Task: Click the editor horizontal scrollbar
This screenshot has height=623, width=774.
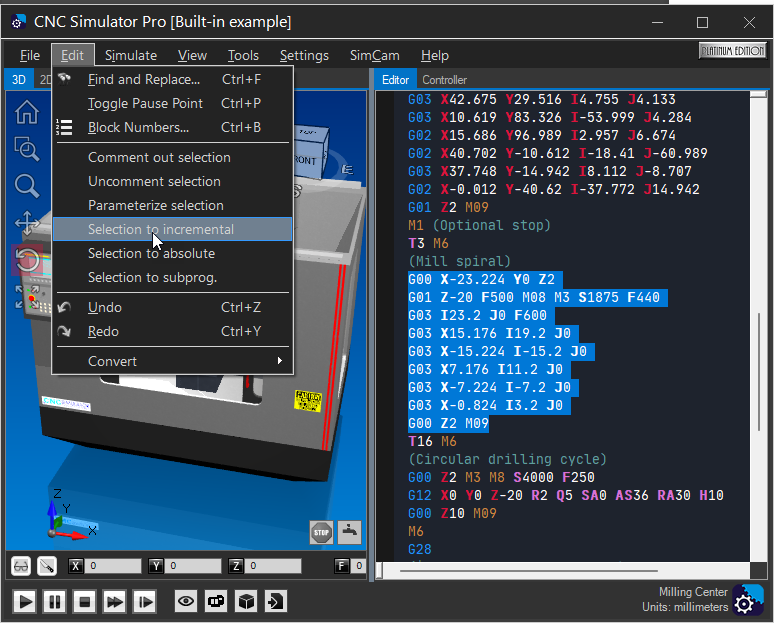Action: click(528, 571)
